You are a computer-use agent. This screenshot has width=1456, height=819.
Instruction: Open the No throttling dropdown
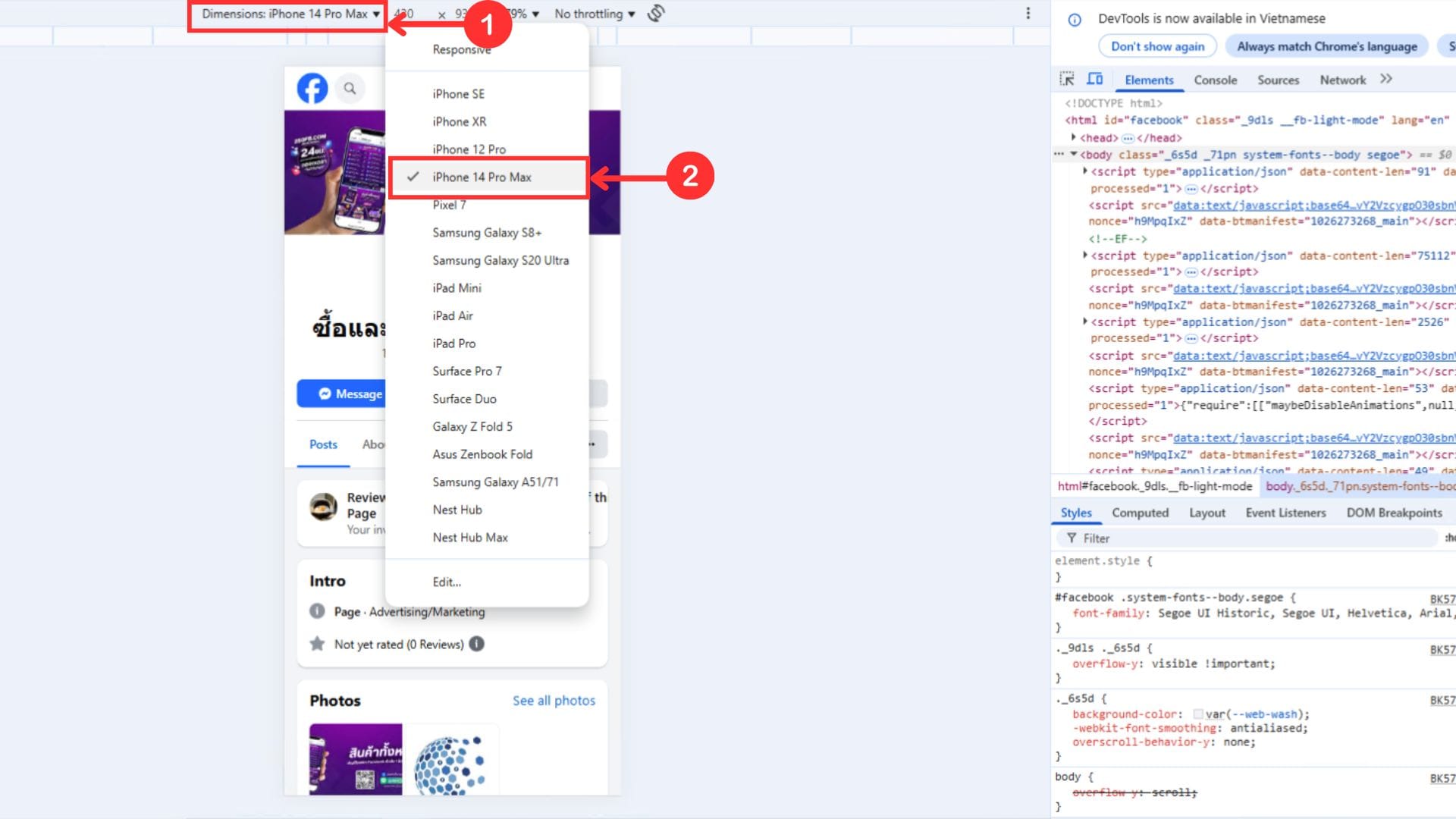595,14
